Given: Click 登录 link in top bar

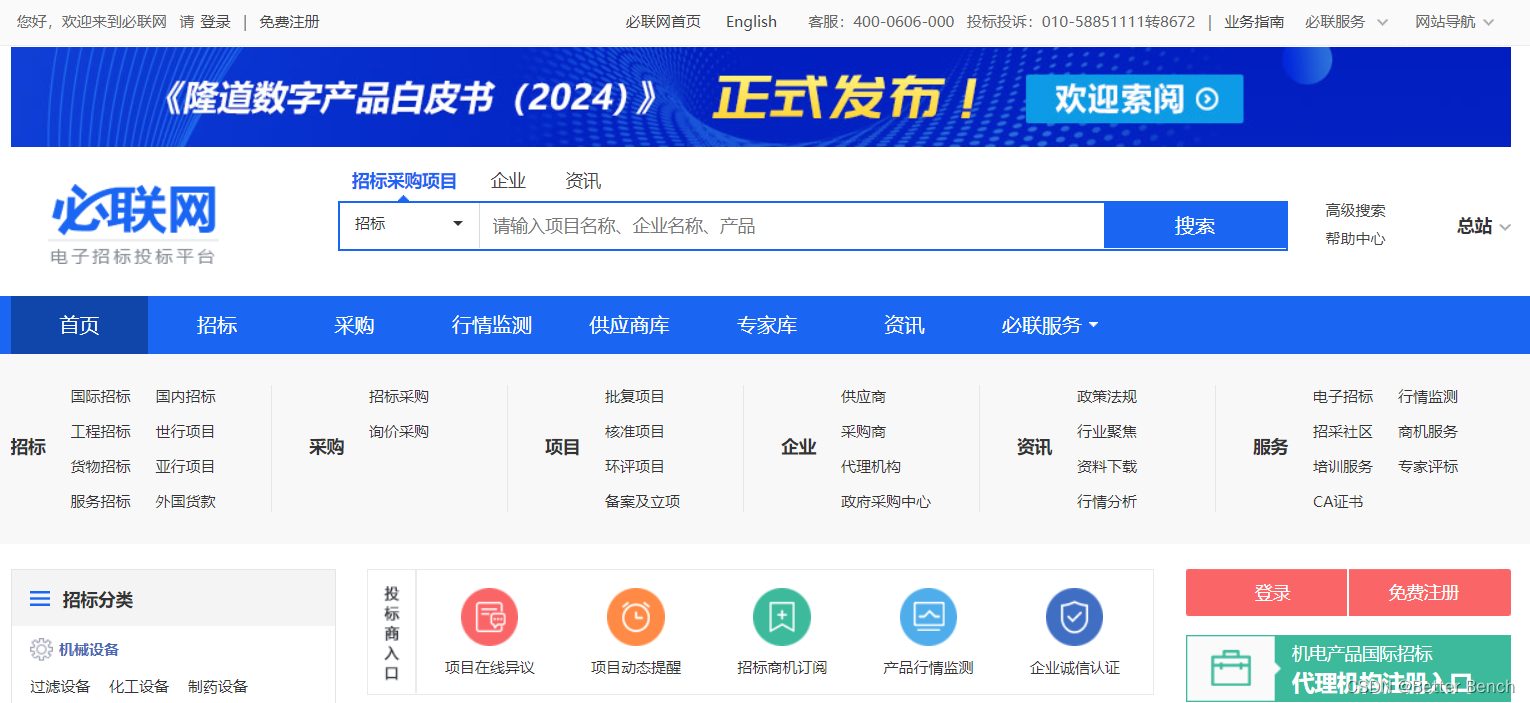Looking at the screenshot, I should 216,22.
